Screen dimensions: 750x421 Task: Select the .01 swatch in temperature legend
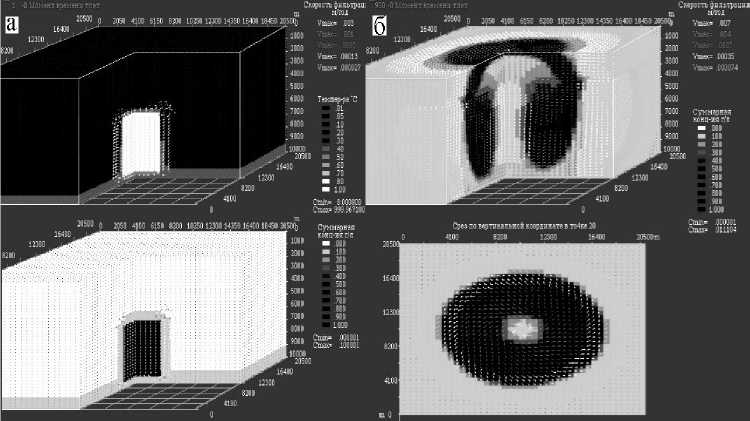coord(326,108)
